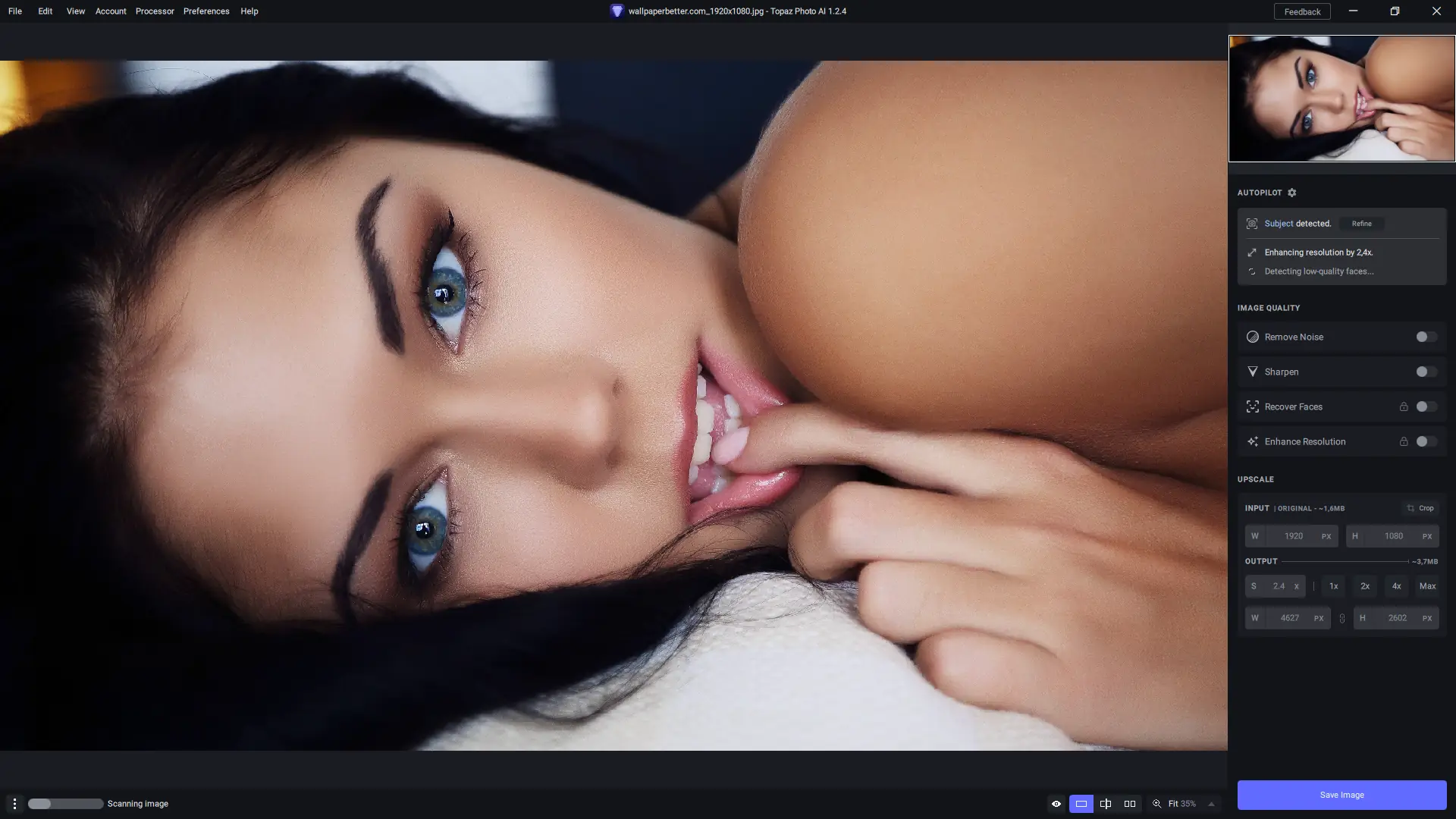Screen dimensions: 1456x819
Task: Turn on the Sharpen toggle
Action: pos(1426,372)
